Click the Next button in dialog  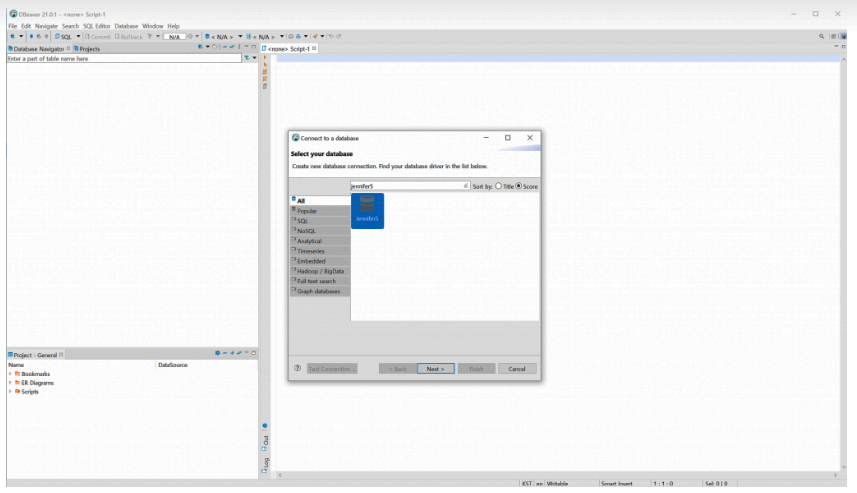click(x=436, y=369)
